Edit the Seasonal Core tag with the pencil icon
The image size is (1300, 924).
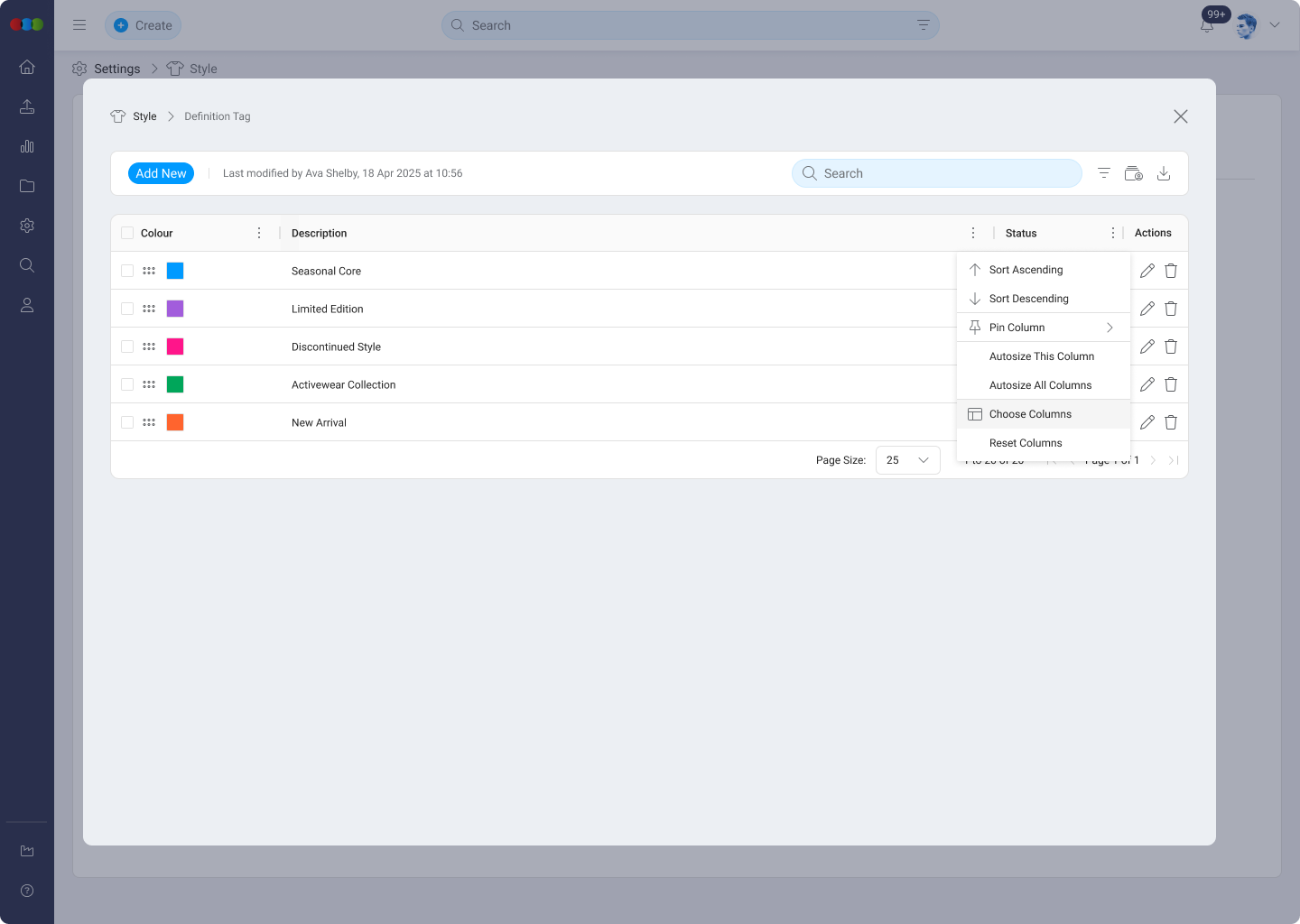(1147, 270)
